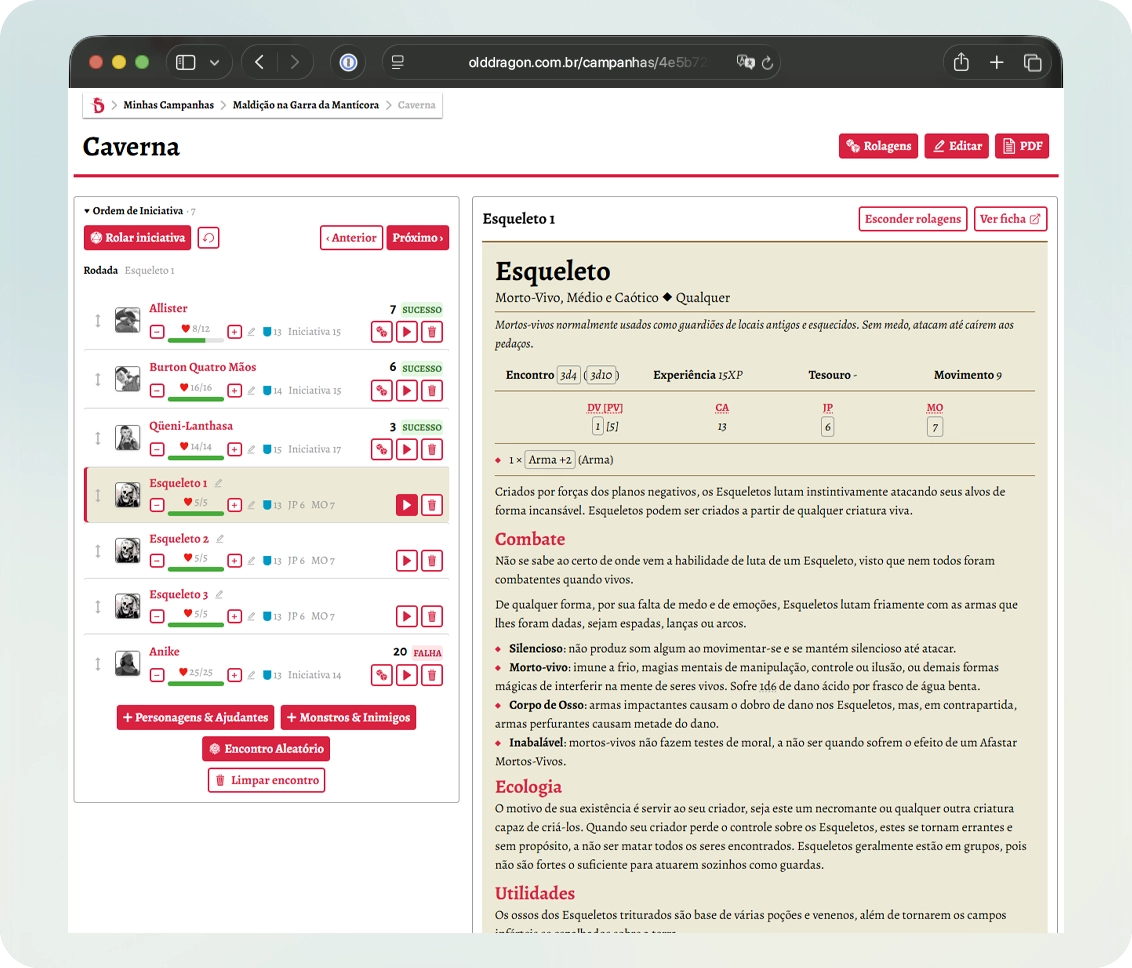The image size is (1132, 968).
Task: Generate an Encontro Aleatório
Action: (266, 749)
